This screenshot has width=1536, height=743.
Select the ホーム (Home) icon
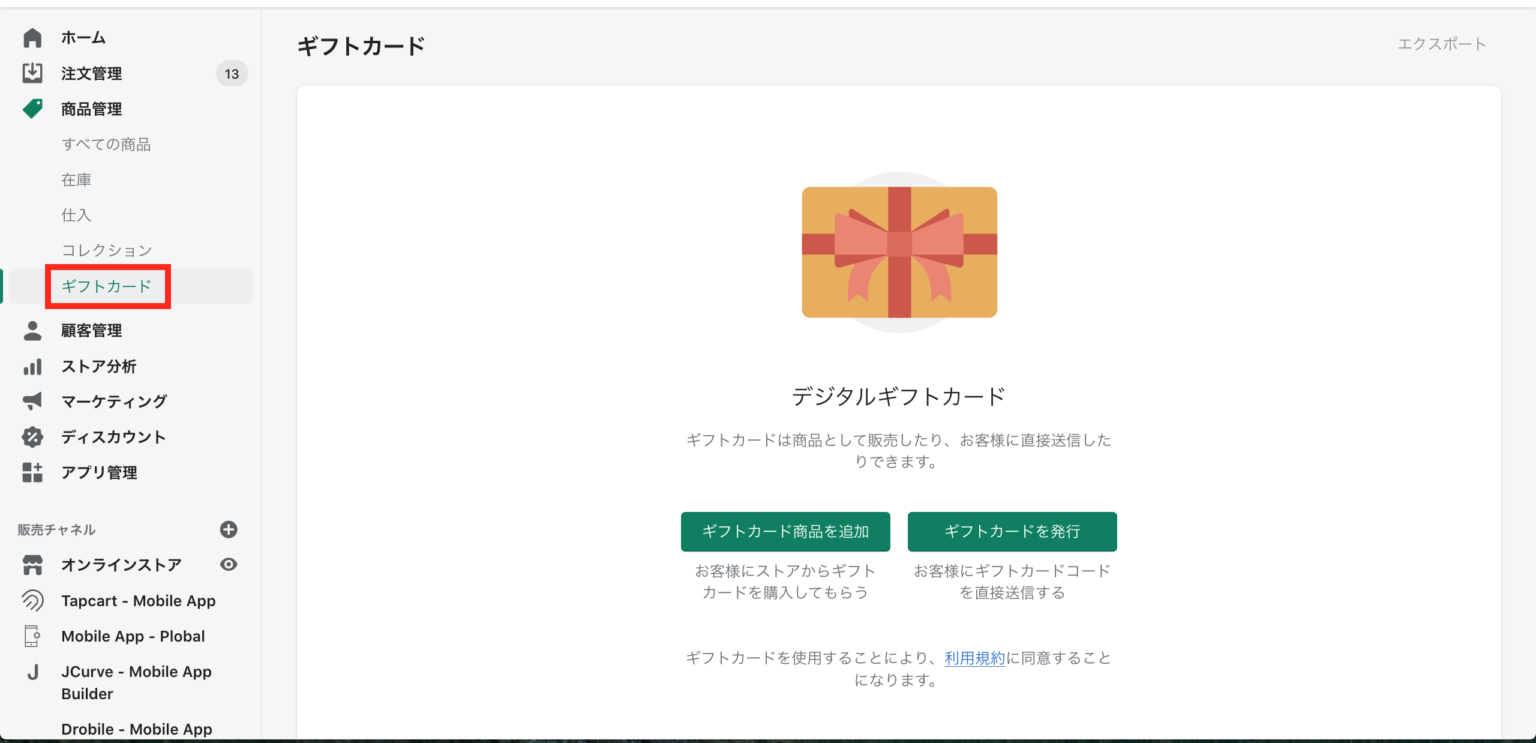point(29,37)
